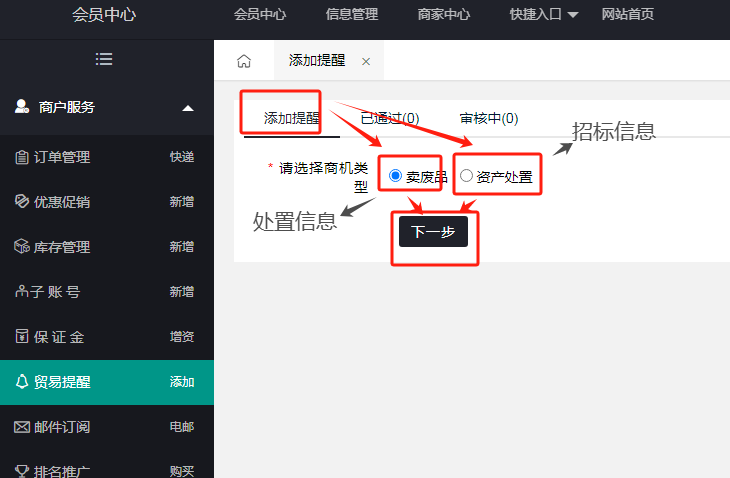This screenshot has width=730, height=478.
Task: Switch to the 审核中(0) tab
Action: click(488, 118)
